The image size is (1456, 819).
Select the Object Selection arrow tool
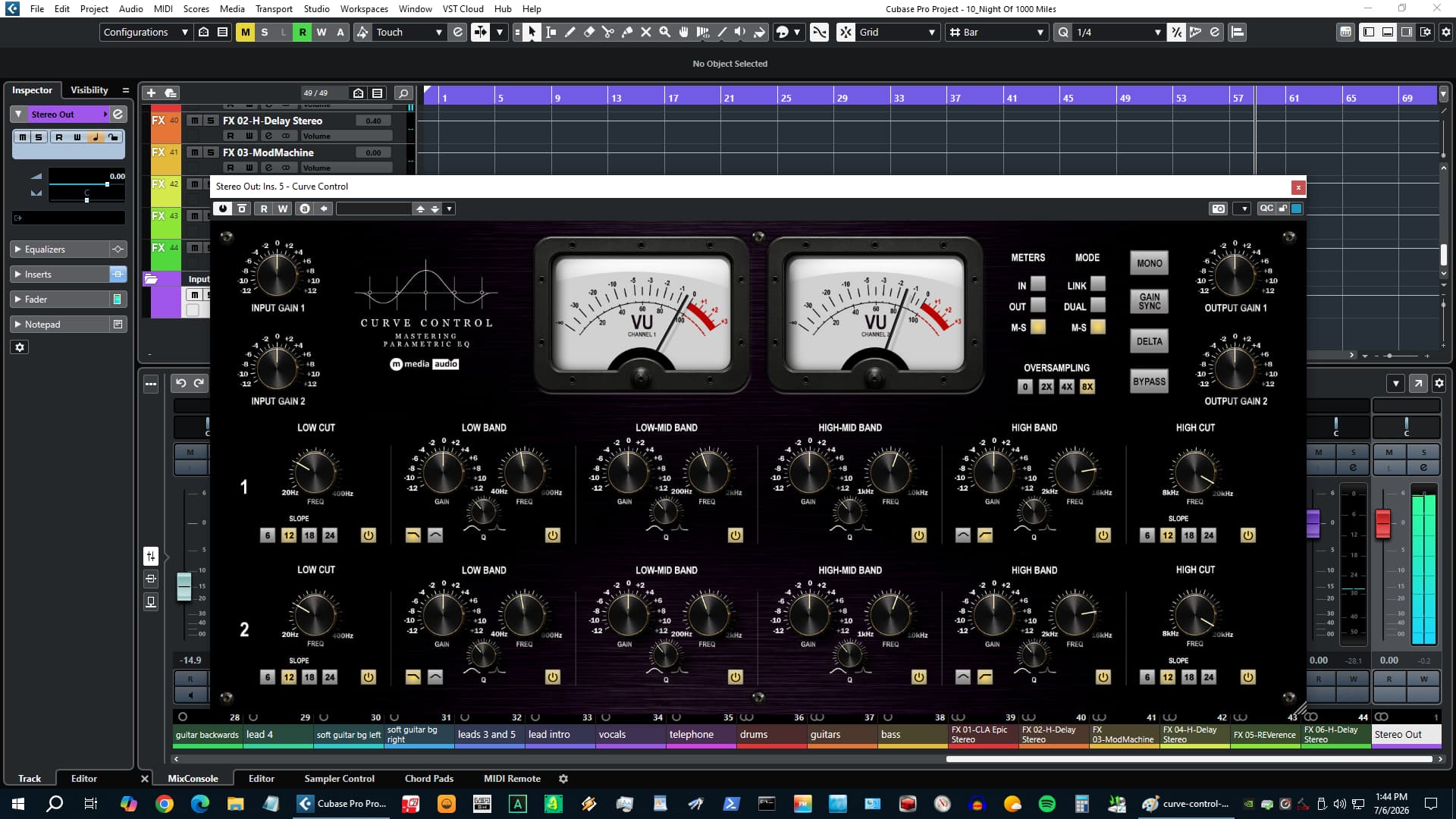coord(532,32)
